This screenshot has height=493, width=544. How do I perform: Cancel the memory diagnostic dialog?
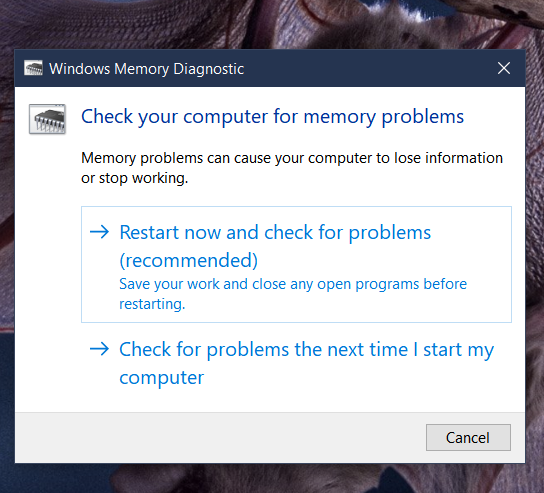pyautogui.click(x=468, y=437)
